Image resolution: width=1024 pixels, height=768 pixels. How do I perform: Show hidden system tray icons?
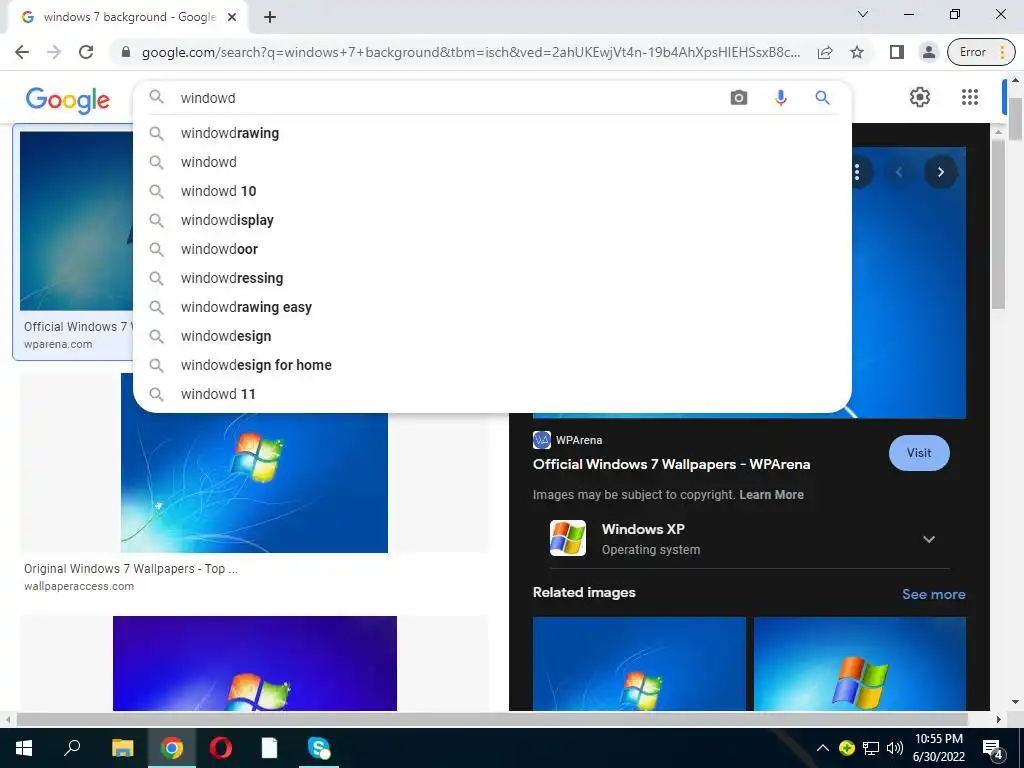click(823, 748)
